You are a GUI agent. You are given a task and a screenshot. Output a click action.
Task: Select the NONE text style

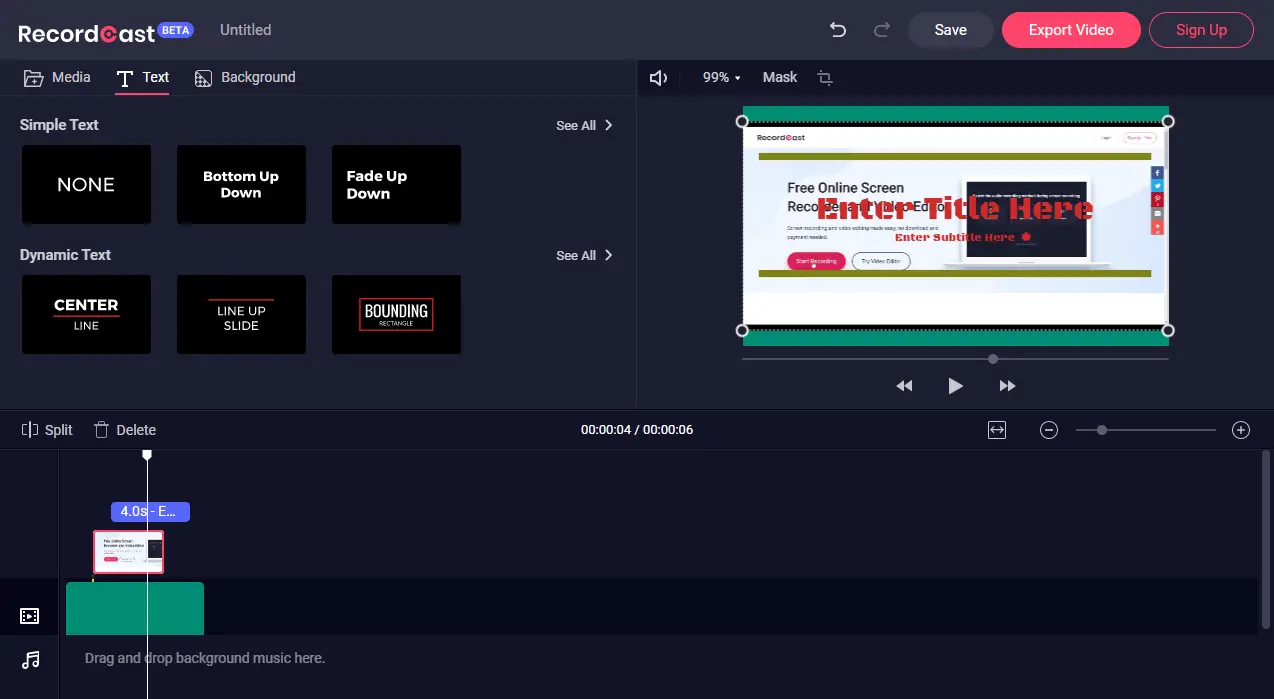(86, 184)
